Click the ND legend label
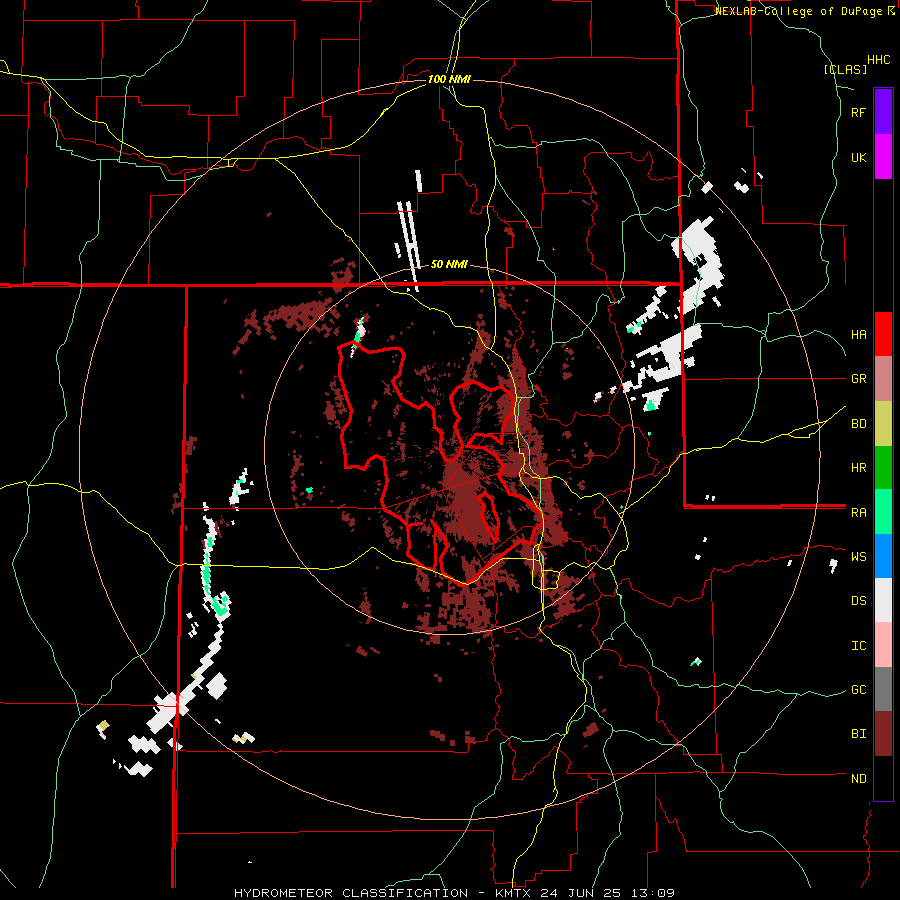Image resolution: width=900 pixels, height=900 pixels. [858, 779]
